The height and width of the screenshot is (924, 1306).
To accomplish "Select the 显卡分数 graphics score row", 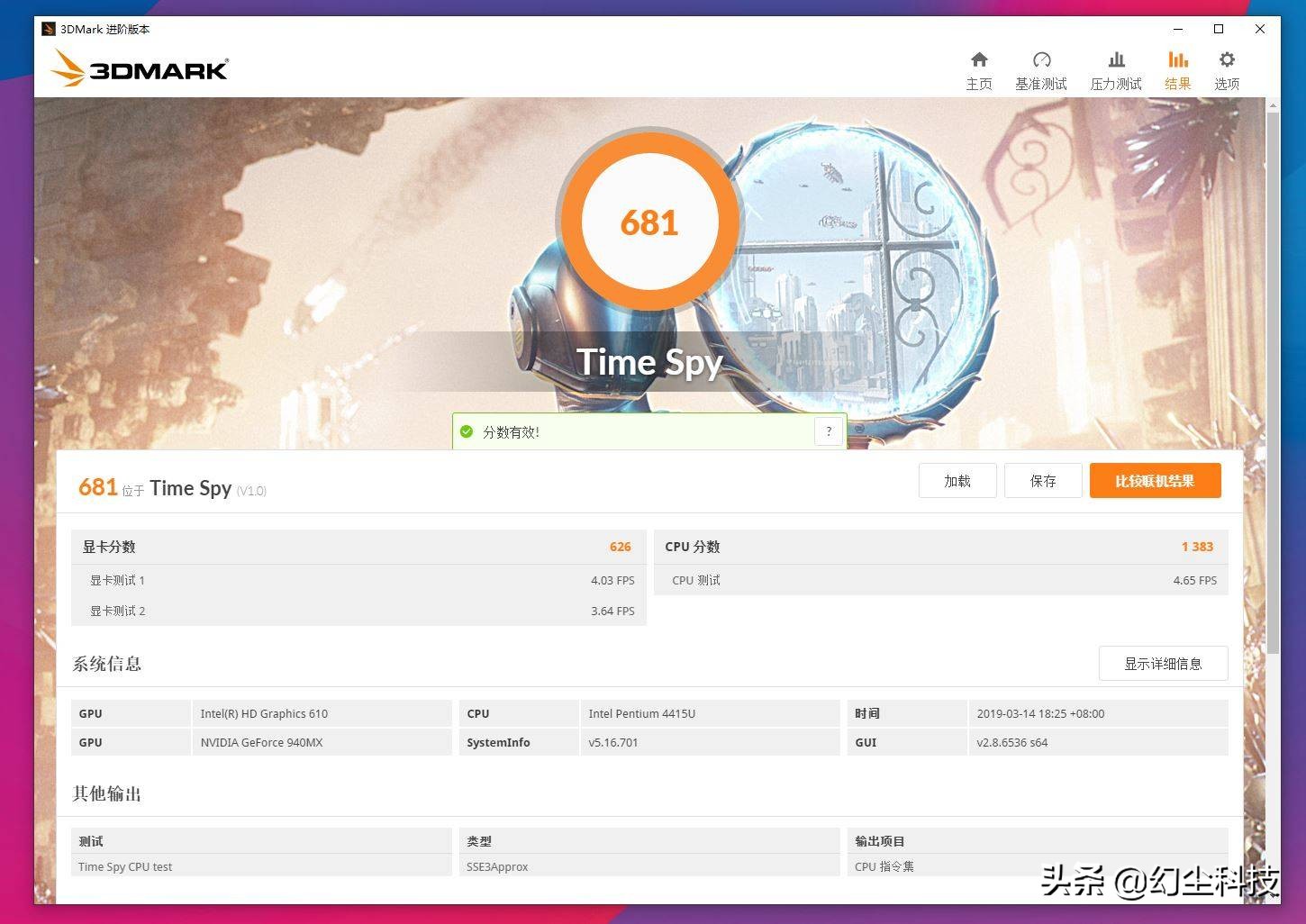I will (358, 546).
